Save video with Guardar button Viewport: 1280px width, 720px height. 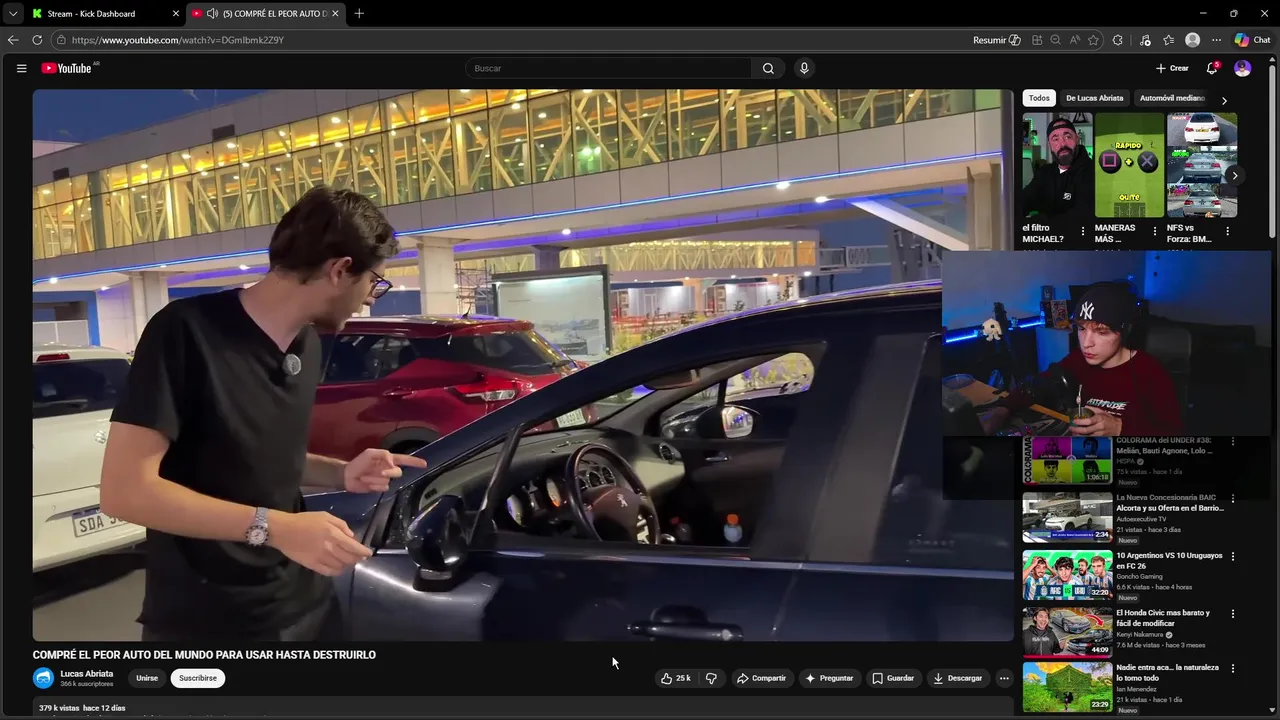point(893,678)
